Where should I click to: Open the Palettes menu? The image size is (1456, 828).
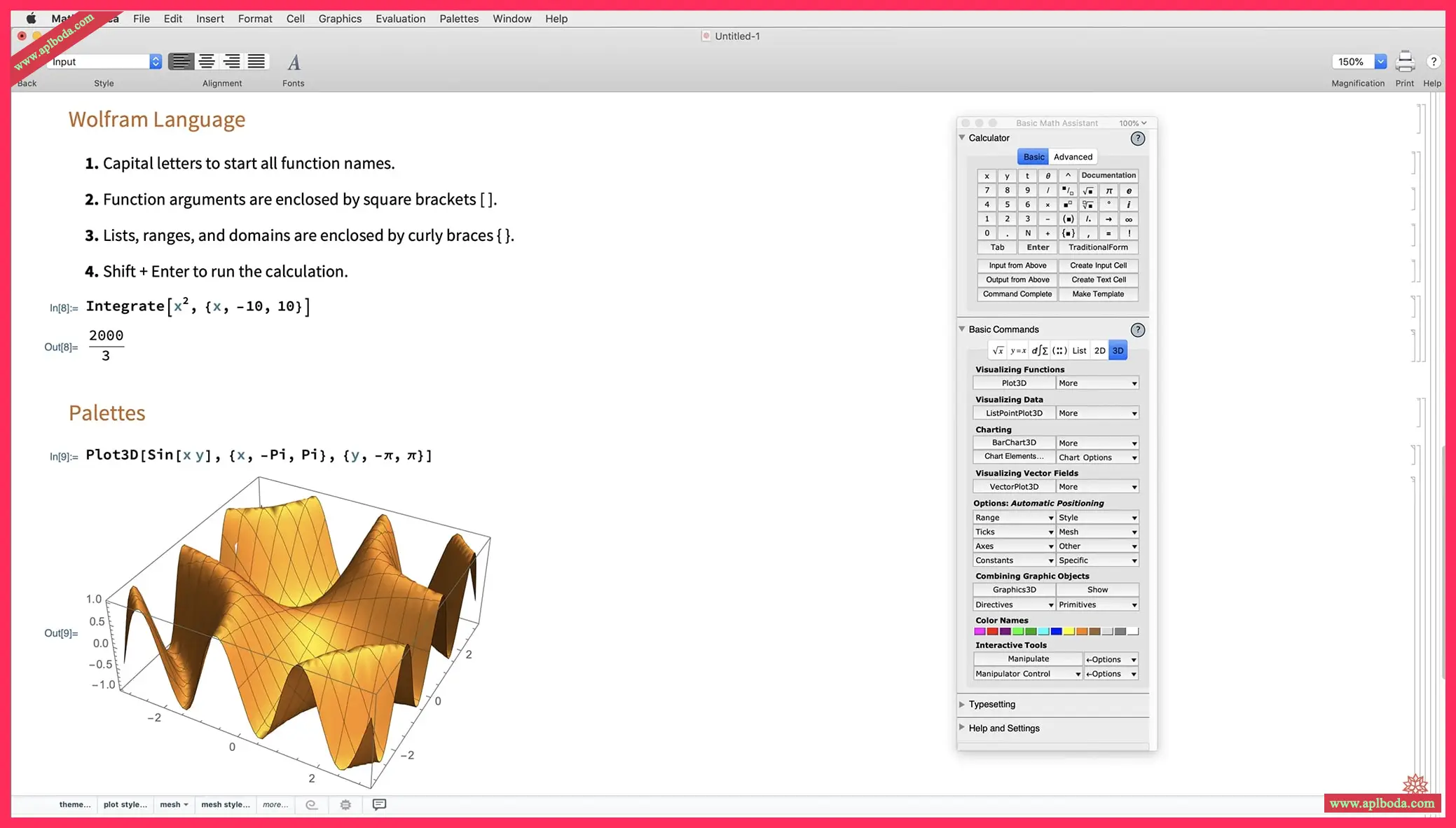coord(459,19)
